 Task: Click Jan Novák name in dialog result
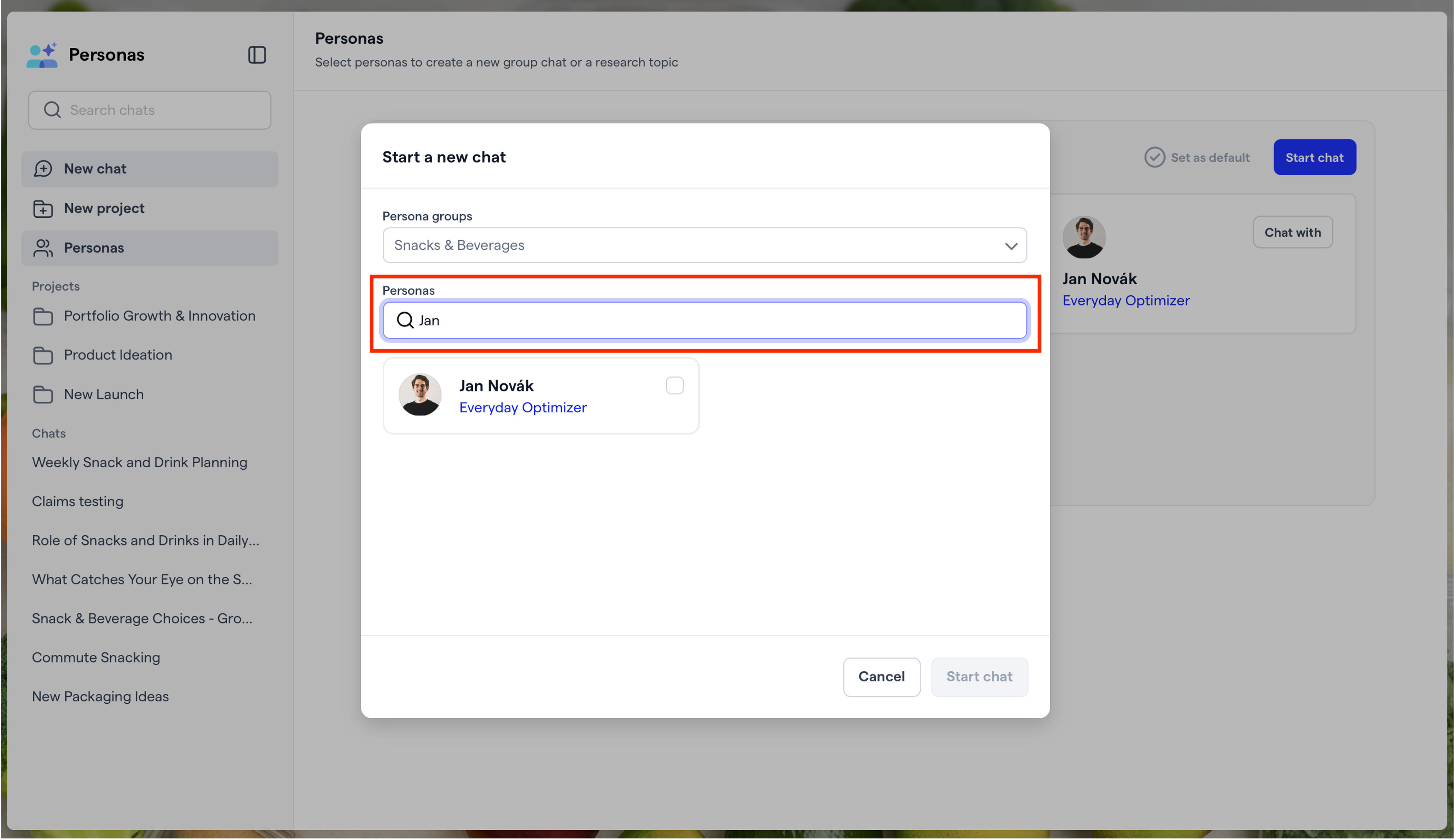pyautogui.click(x=496, y=385)
